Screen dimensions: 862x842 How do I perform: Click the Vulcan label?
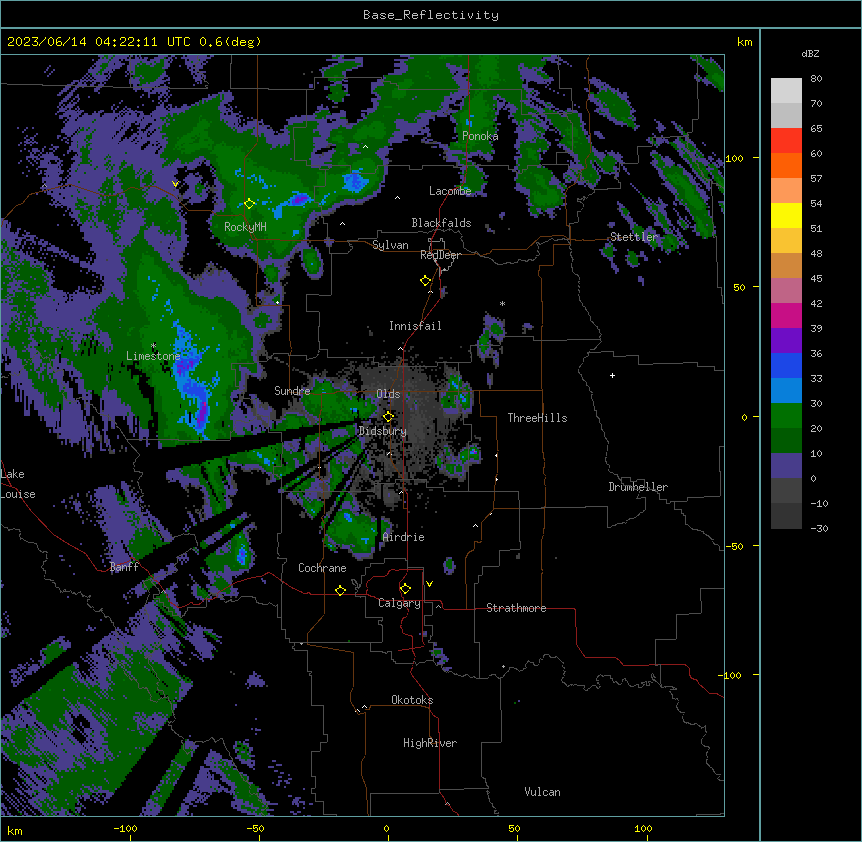pos(543,792)
